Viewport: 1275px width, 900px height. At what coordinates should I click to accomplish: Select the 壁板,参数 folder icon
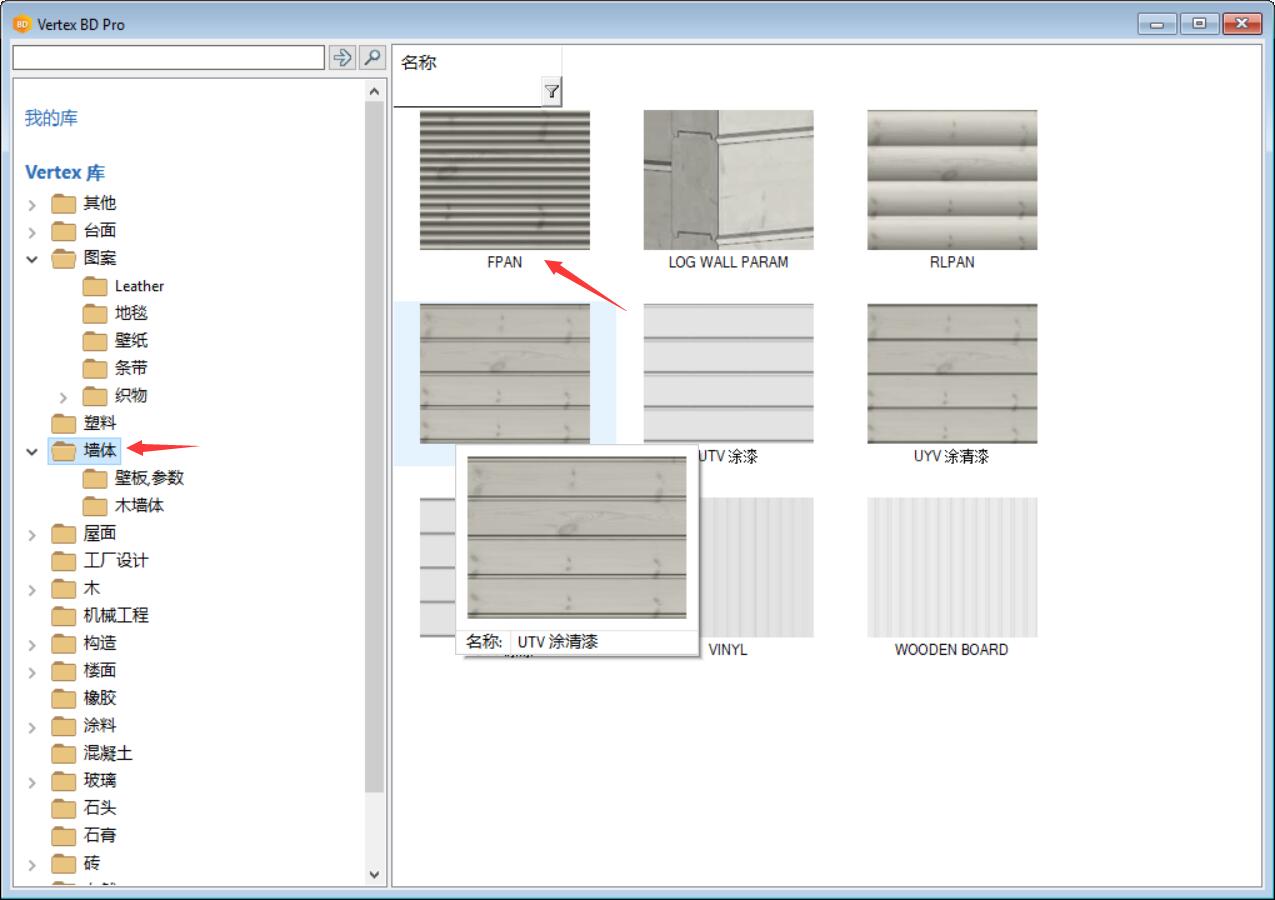pos(95,478)
